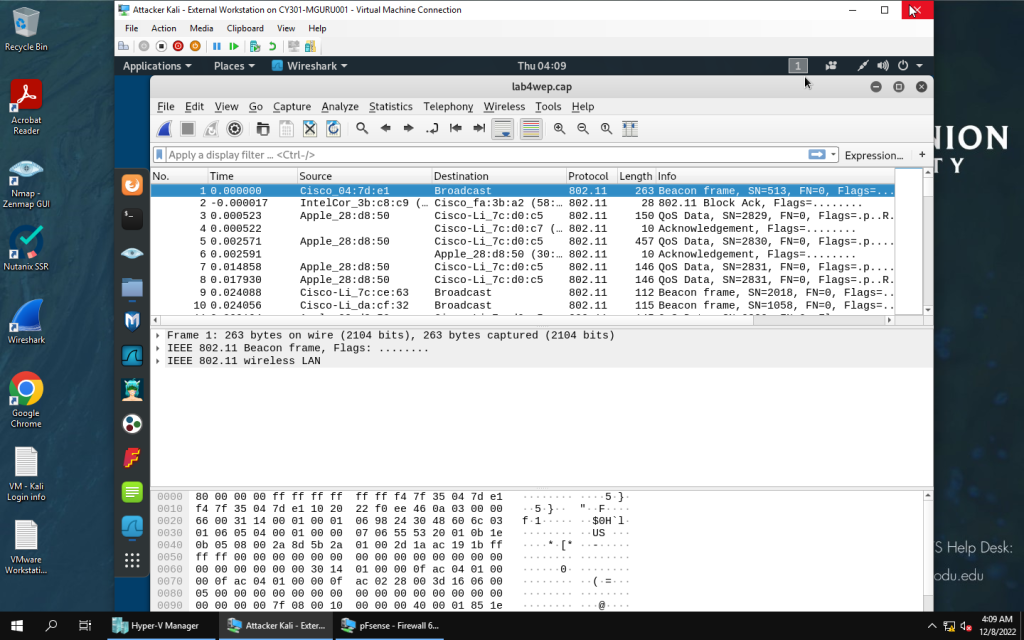Zoom out on main window text

tap(583, 129)
